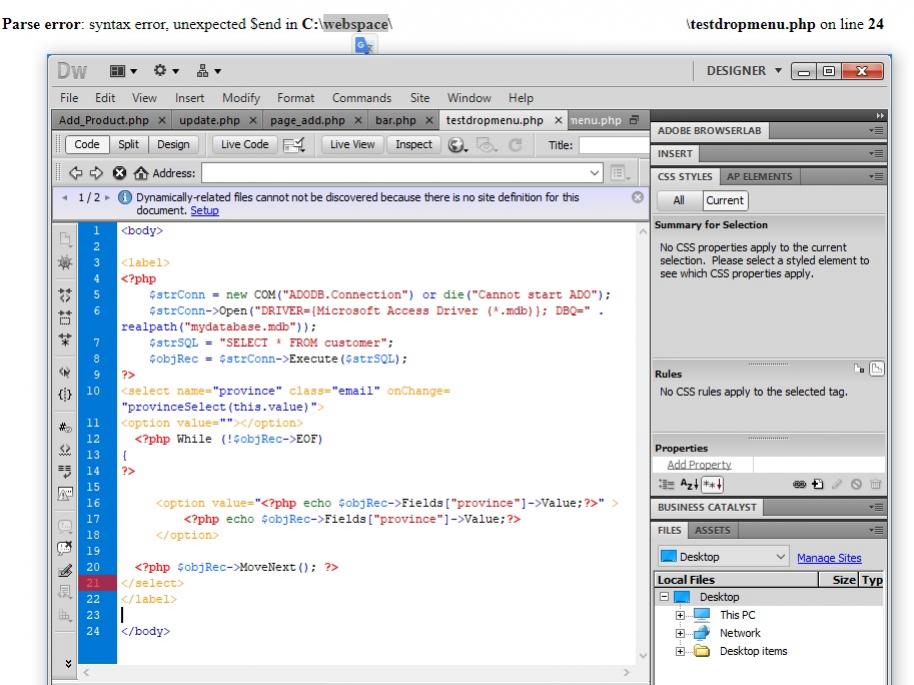Select All mode in CSS Styles
914x685 pixels.
point(679,200)
